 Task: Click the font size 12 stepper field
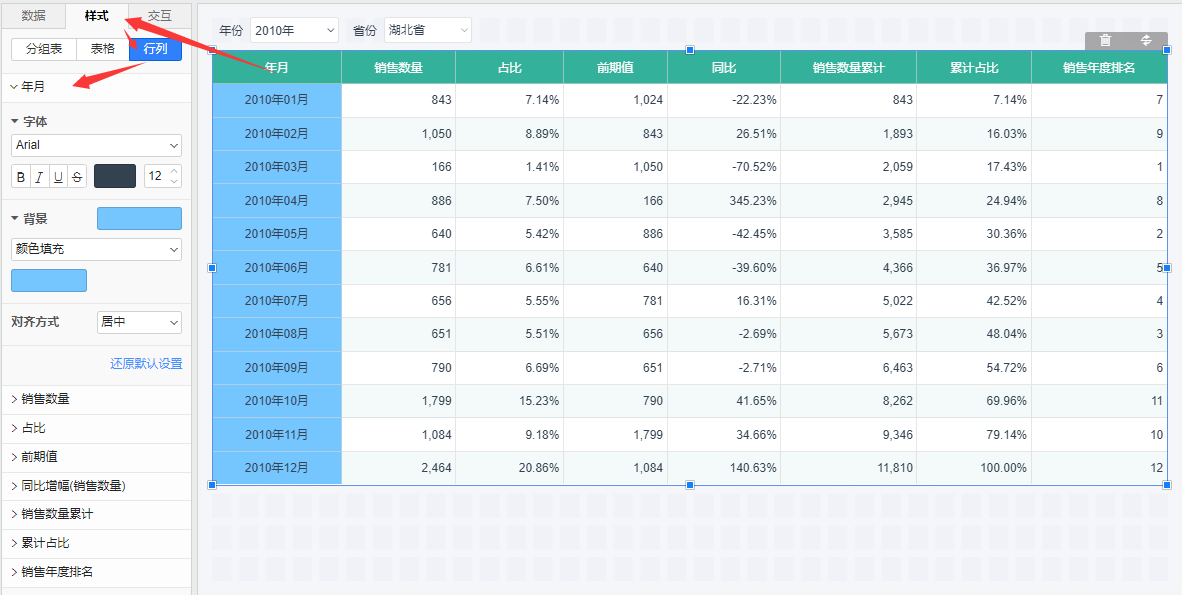click(x=156, y=177)
